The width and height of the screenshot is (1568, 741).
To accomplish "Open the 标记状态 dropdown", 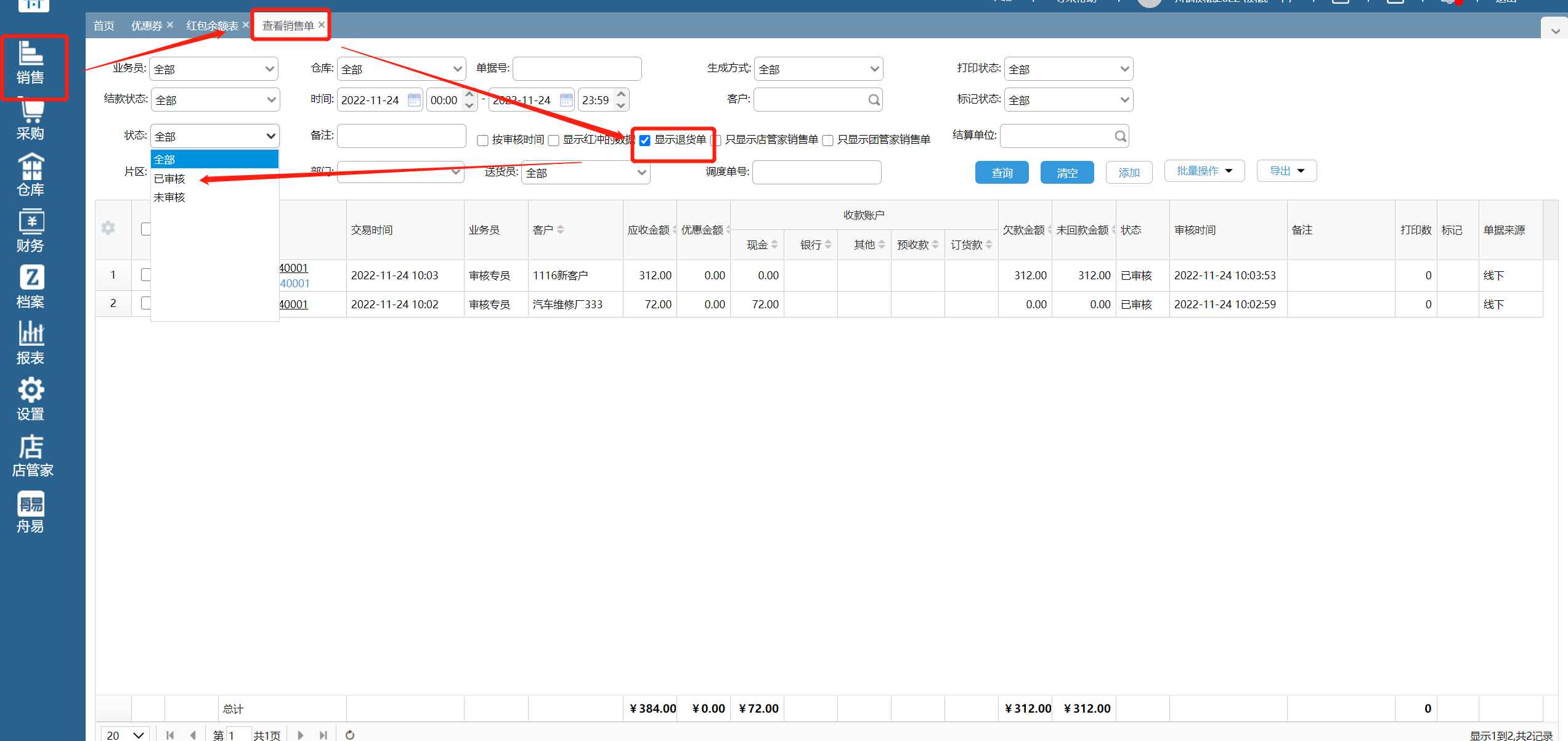I will (x=1069, y=100).
